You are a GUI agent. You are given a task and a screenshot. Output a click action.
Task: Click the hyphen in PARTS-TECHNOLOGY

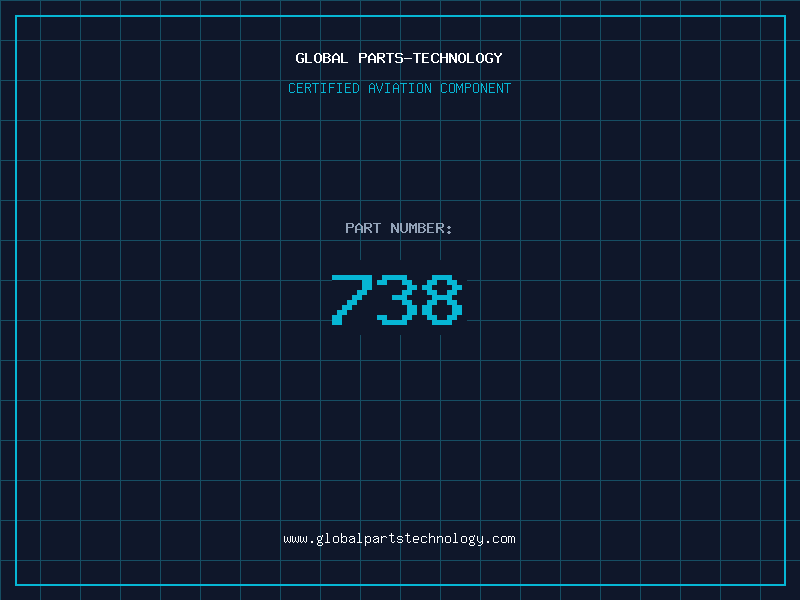(x=408, y=58)
